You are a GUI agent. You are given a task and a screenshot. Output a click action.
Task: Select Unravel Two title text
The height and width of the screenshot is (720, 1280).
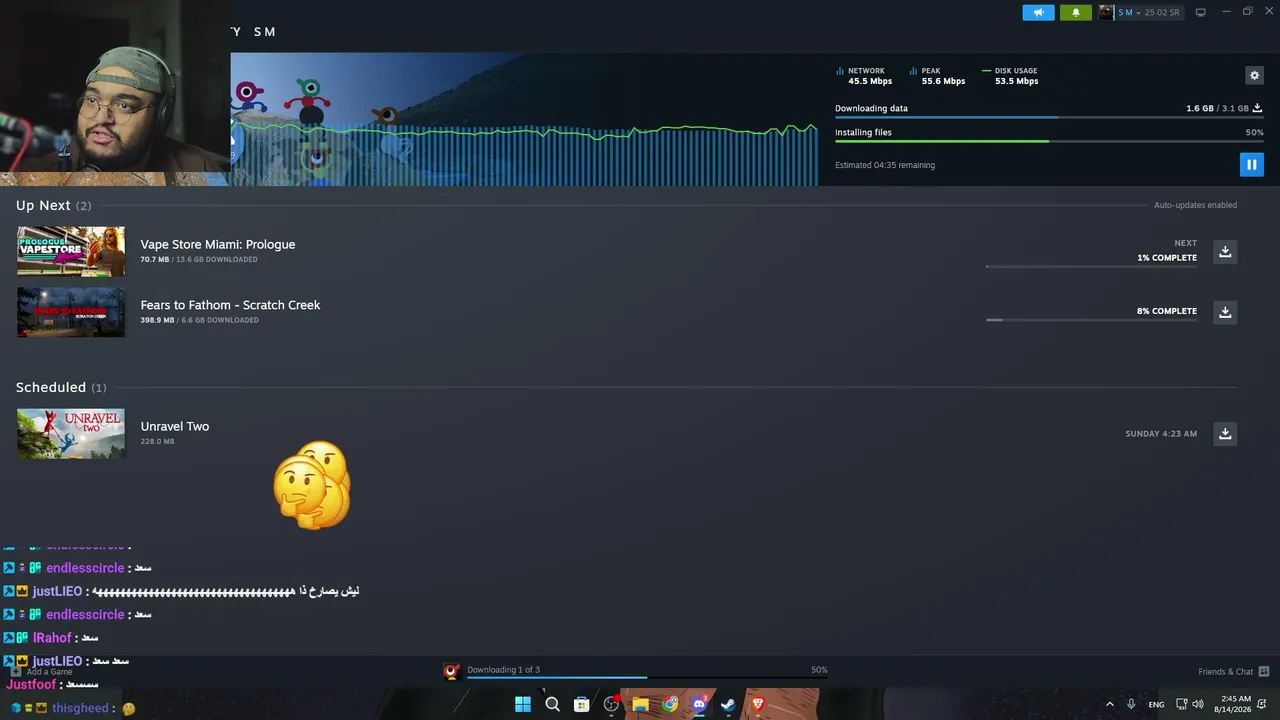click(x=175, y=426)
